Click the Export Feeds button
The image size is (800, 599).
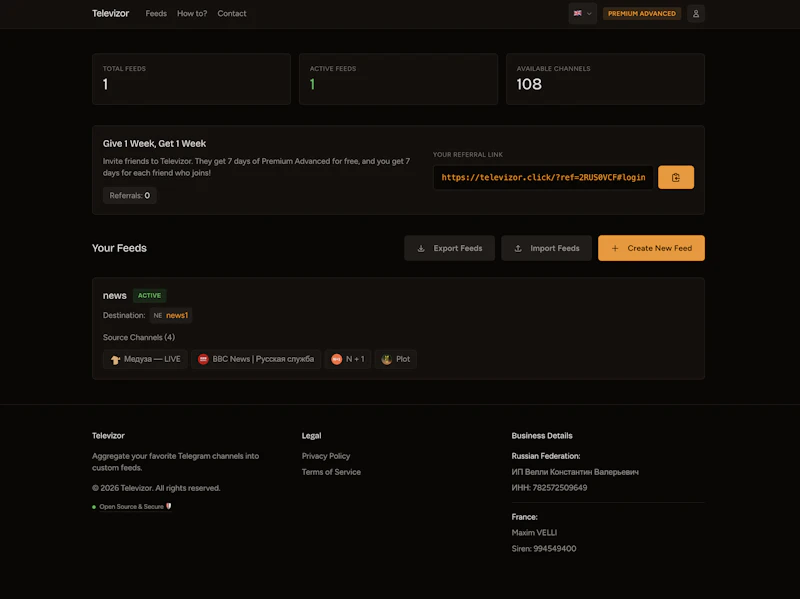pyautogui.click(x=449, y=248)
